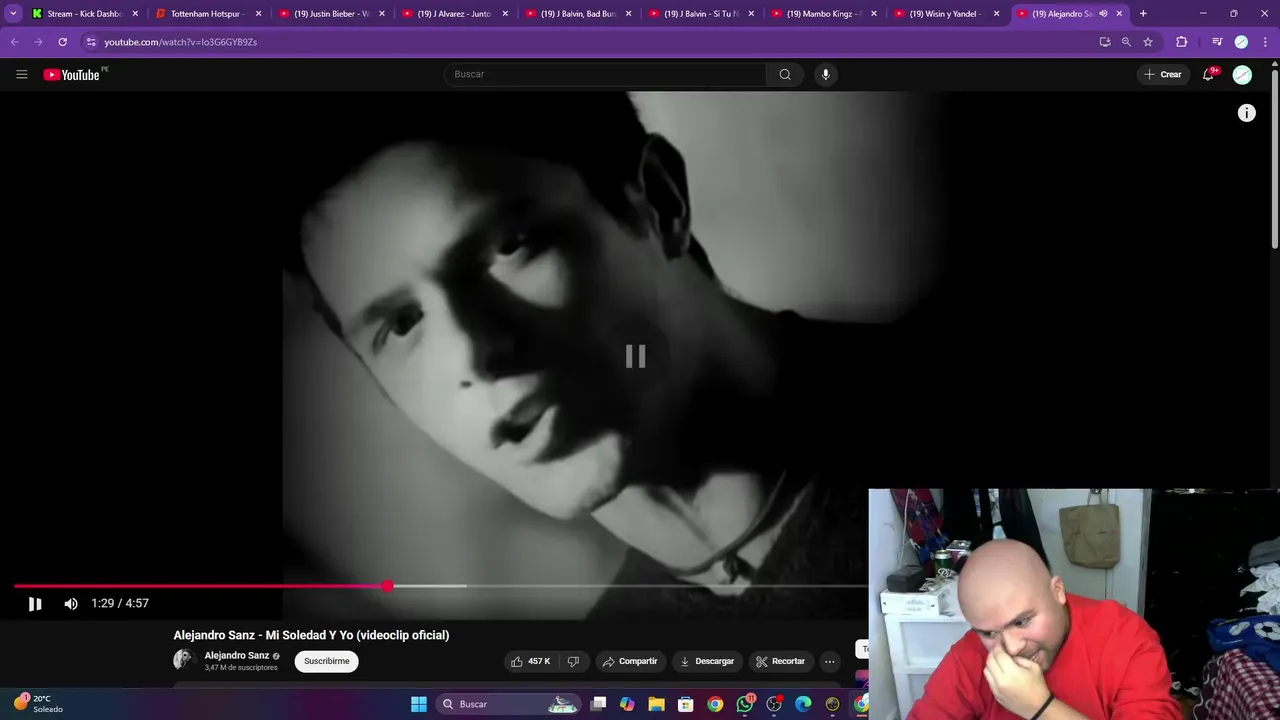Viewport: 1280px width, 720px height.
Task: Open WhatsApp from the taskbar
Action: click(x=745, y=704)
